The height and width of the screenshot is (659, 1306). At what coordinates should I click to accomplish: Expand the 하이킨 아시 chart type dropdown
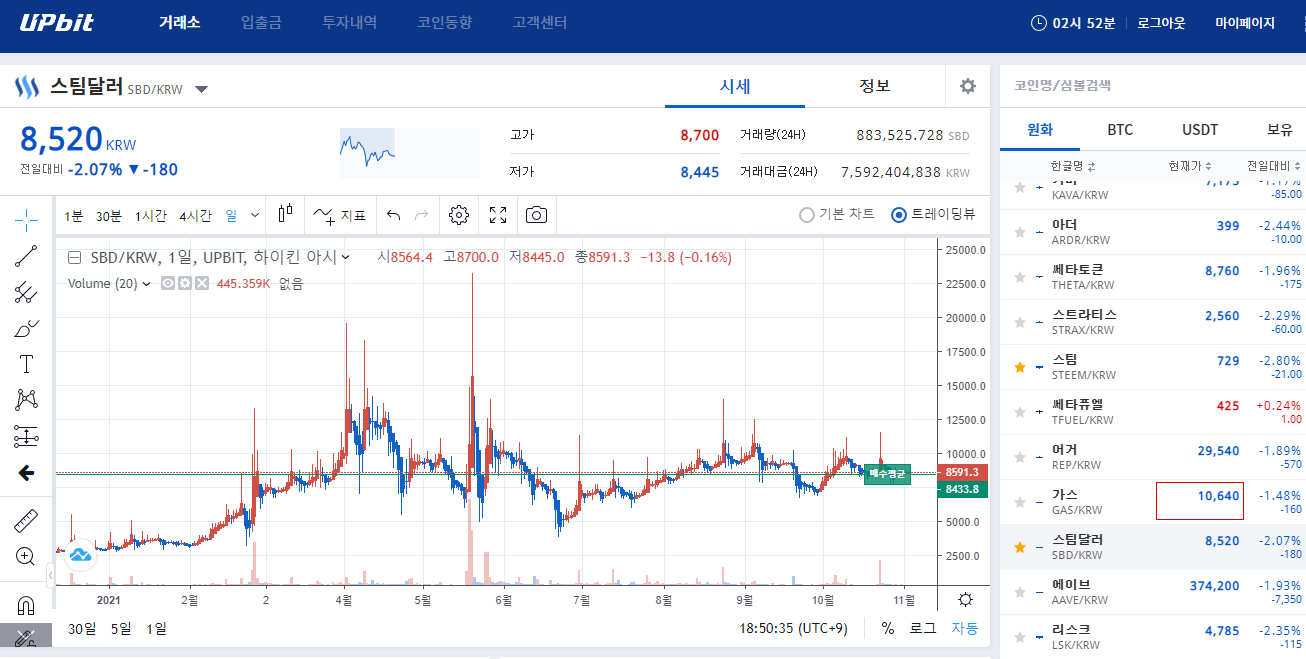pos(346,257)
